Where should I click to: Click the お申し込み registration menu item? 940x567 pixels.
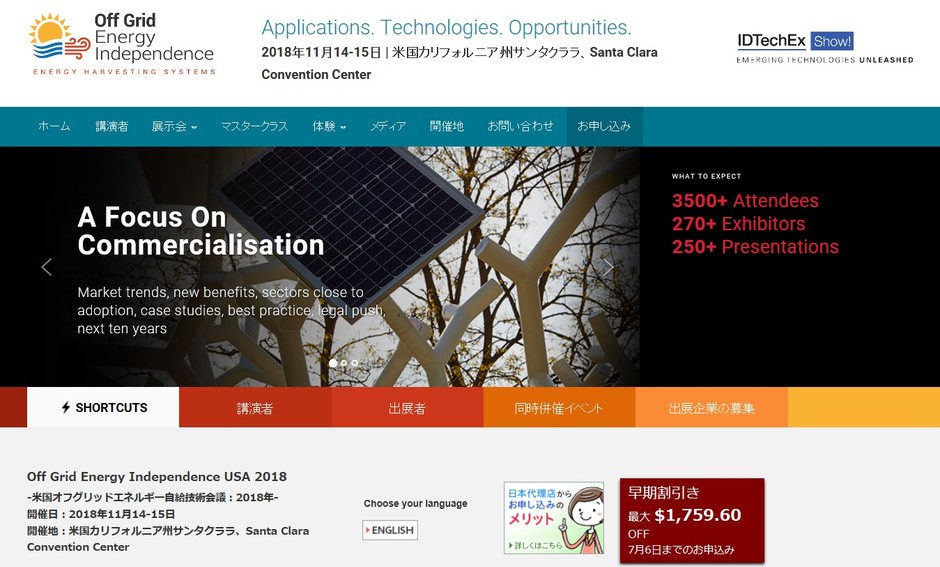tap(604, 126)
